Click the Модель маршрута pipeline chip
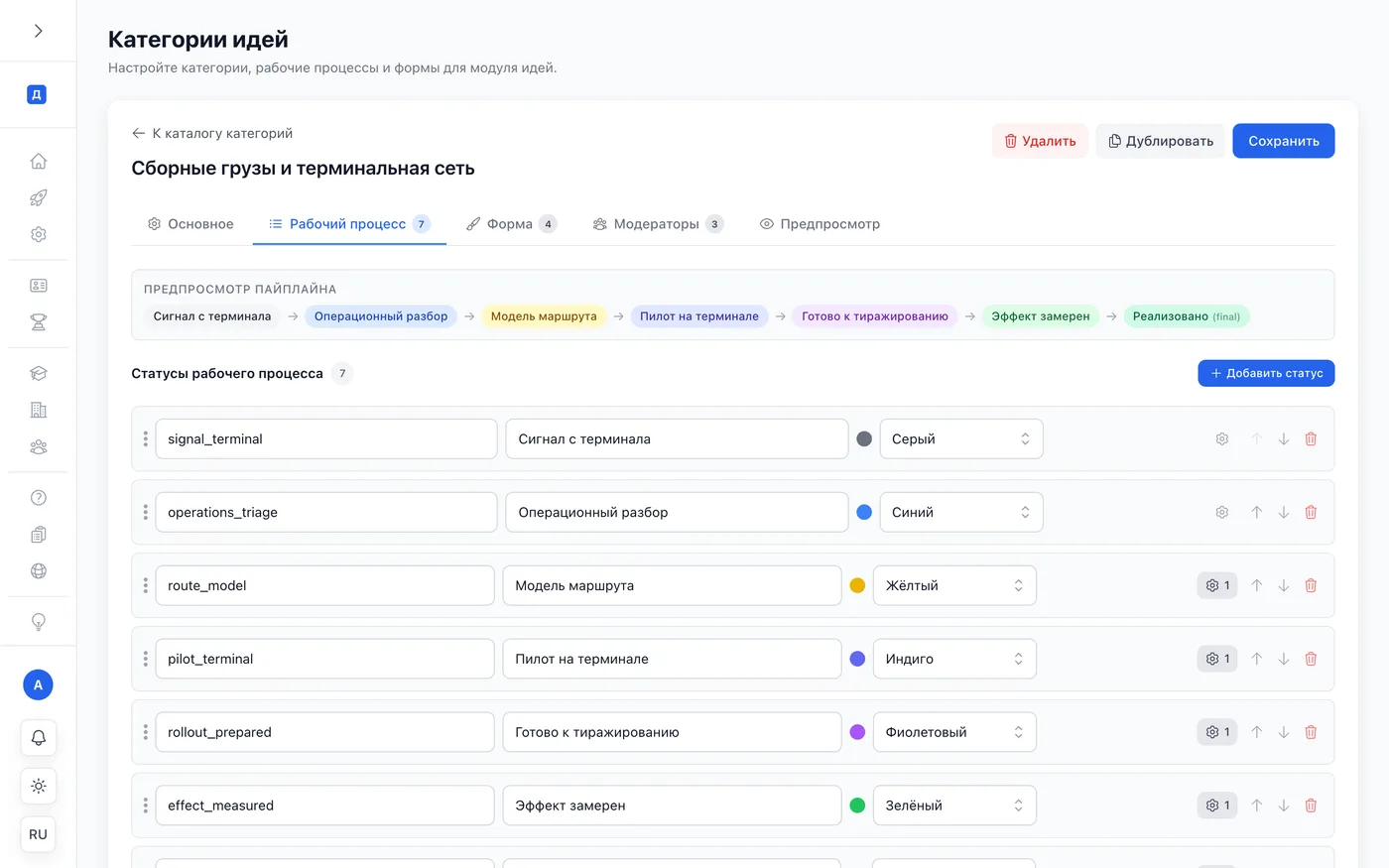 [x=544, y=316]
